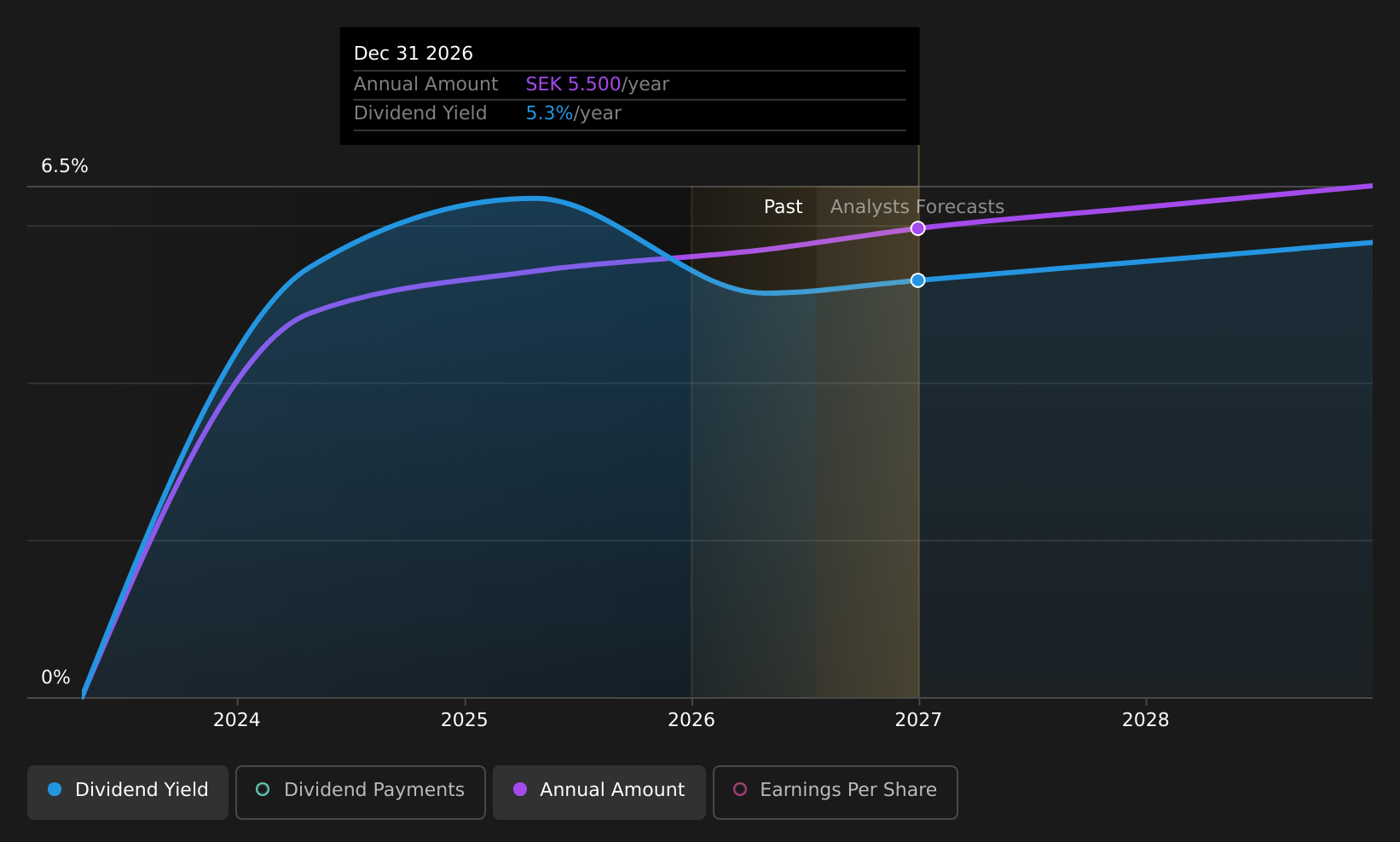This screenshot has width=1400, height=842.
Task: Click the 5.3%/year tooltip value
Action: click(x=573, y=113)
